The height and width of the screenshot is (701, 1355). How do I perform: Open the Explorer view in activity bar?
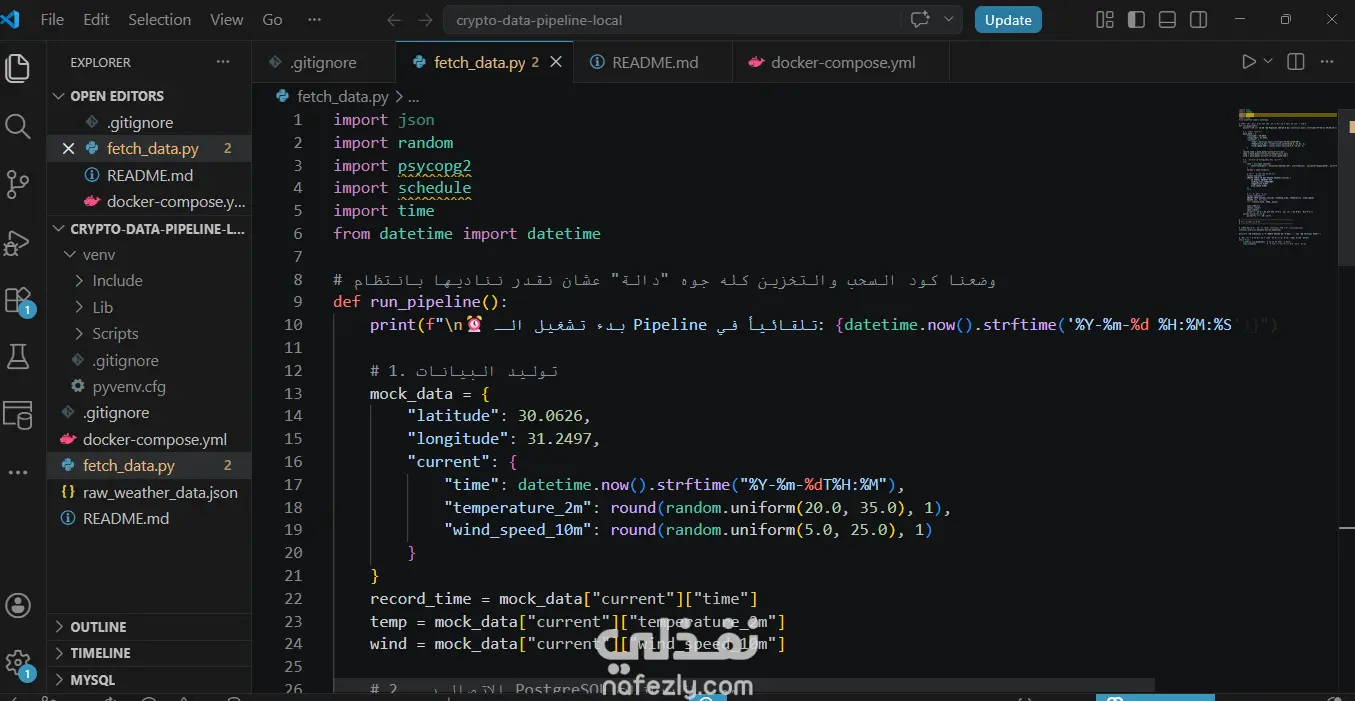[x=18, y=69]
